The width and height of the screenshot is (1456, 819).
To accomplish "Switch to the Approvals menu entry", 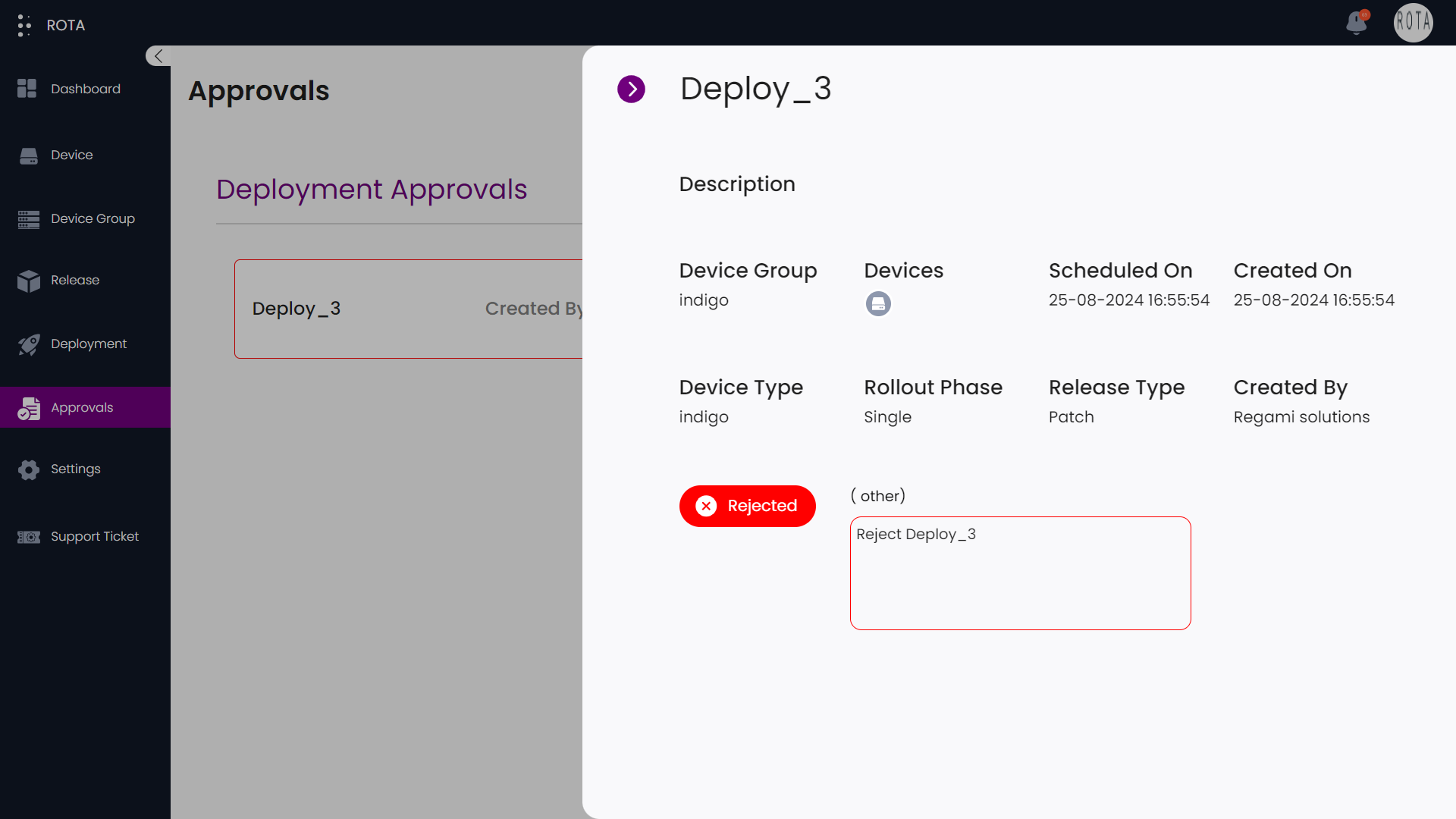I will click(x=81, y=407).
